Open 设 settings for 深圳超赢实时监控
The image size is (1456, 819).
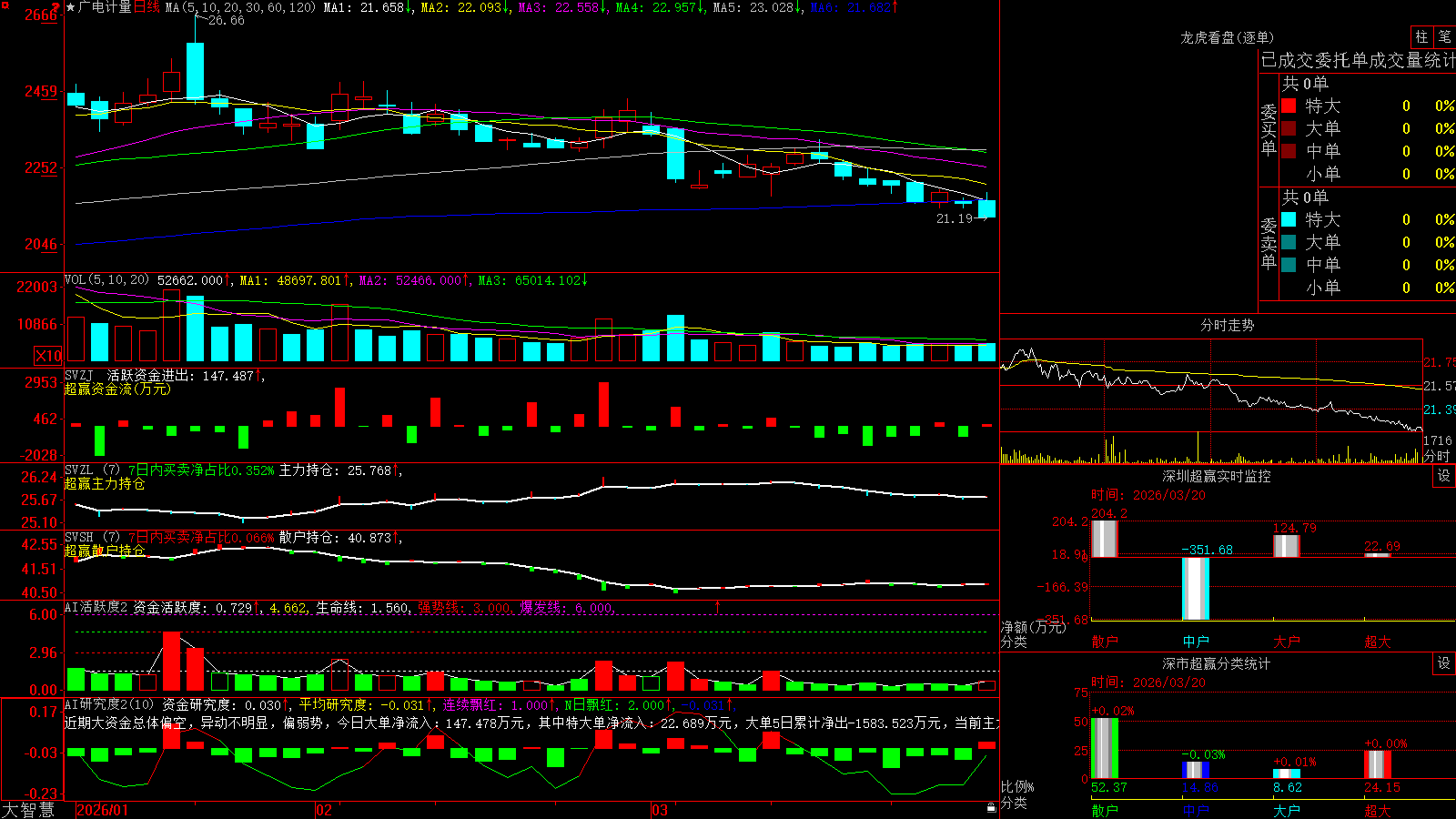click(x=1444, y=476)
